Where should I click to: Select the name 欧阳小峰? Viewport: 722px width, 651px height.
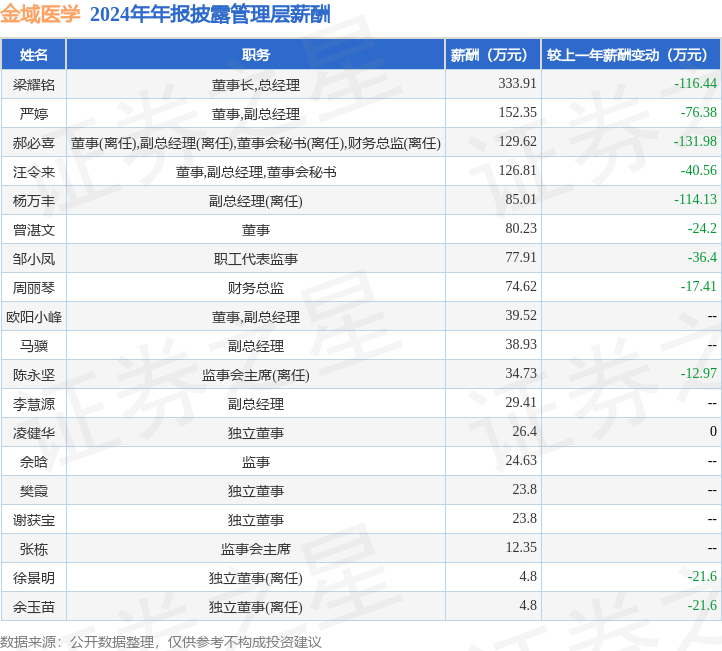coord(34,317)
